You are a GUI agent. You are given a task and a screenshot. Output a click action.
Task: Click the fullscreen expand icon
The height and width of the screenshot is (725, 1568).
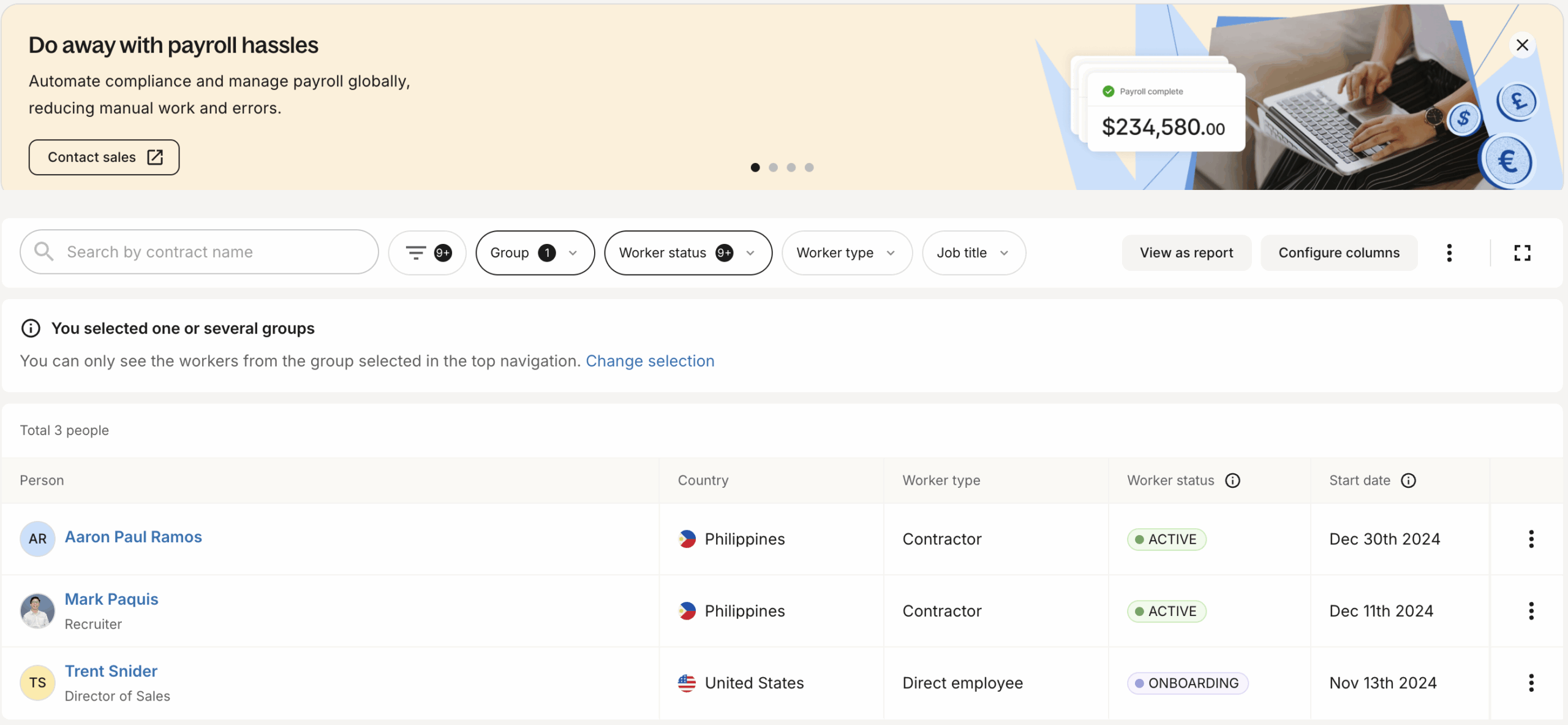[1522, 252]
